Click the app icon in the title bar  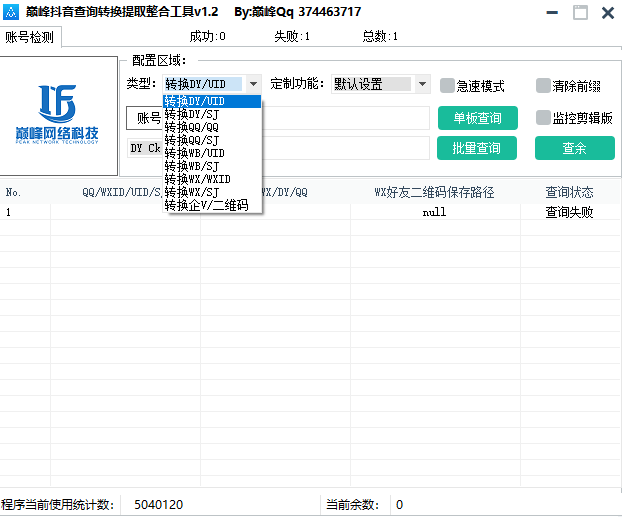(x=12, y=11)
